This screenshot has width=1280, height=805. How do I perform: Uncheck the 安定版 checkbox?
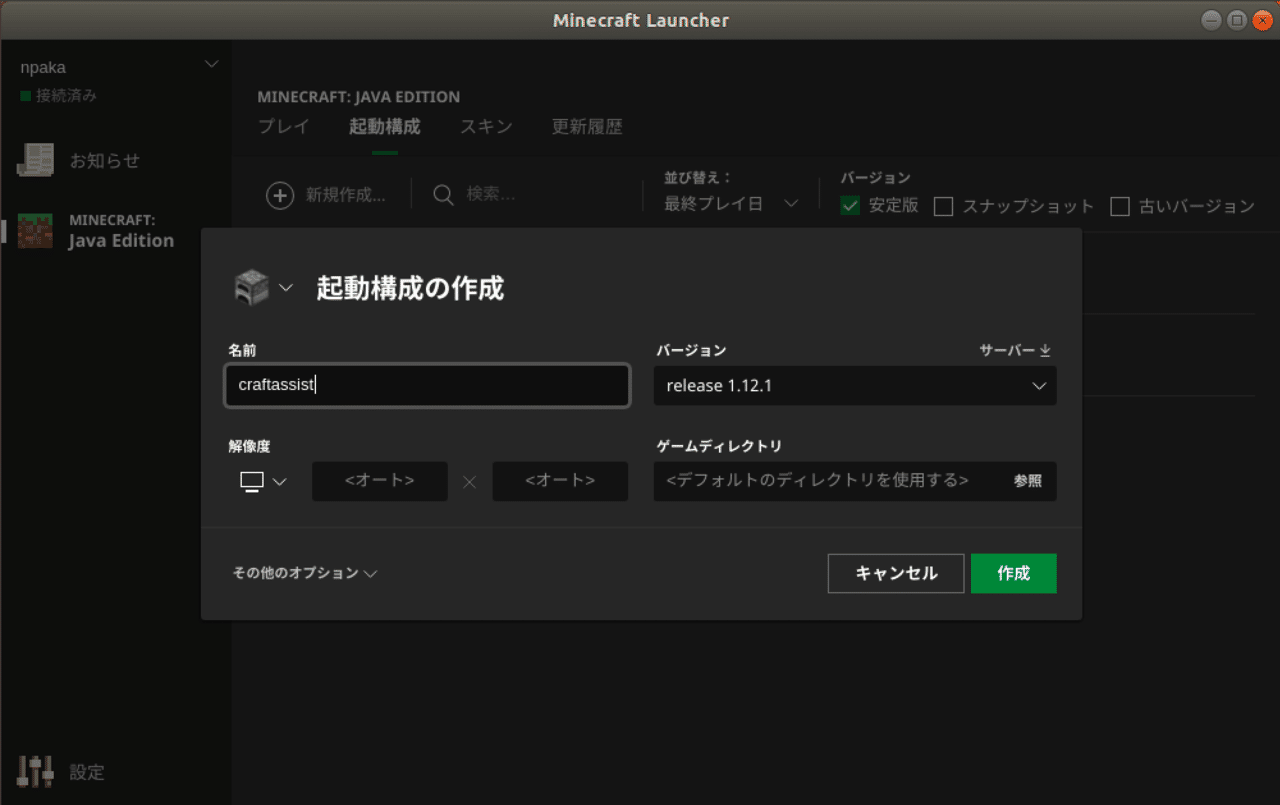pos(850,205)
